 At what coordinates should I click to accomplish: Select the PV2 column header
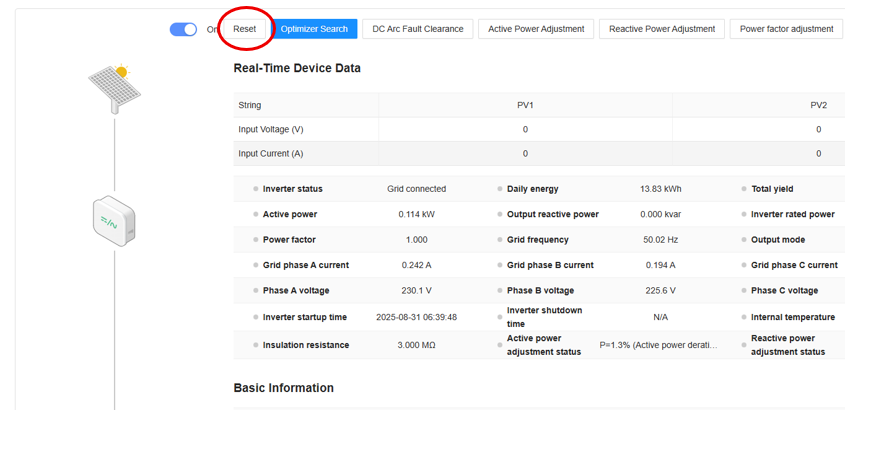[818, 105]
